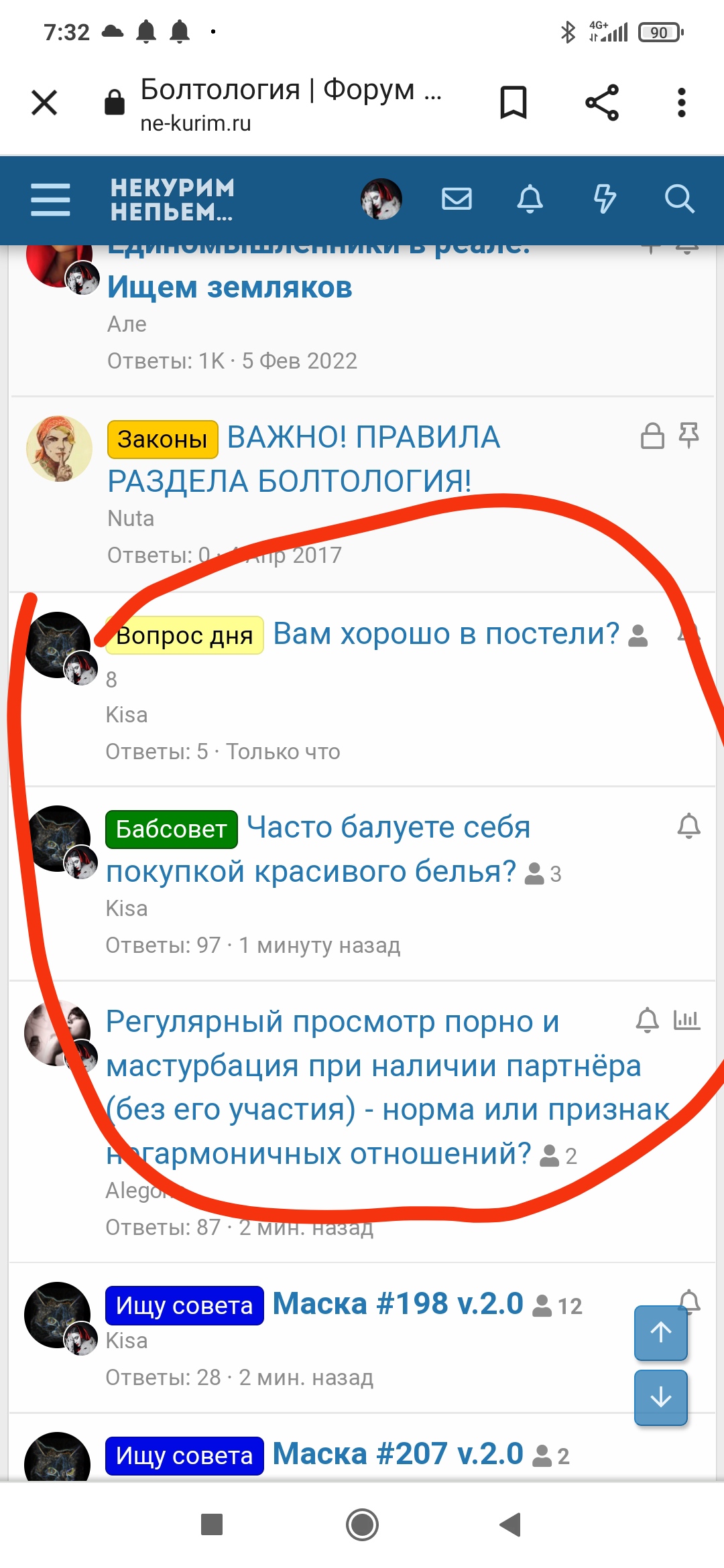Tap Android home navigation button
Viewport: 724px width, 1568px height.
click(362, 1525)
